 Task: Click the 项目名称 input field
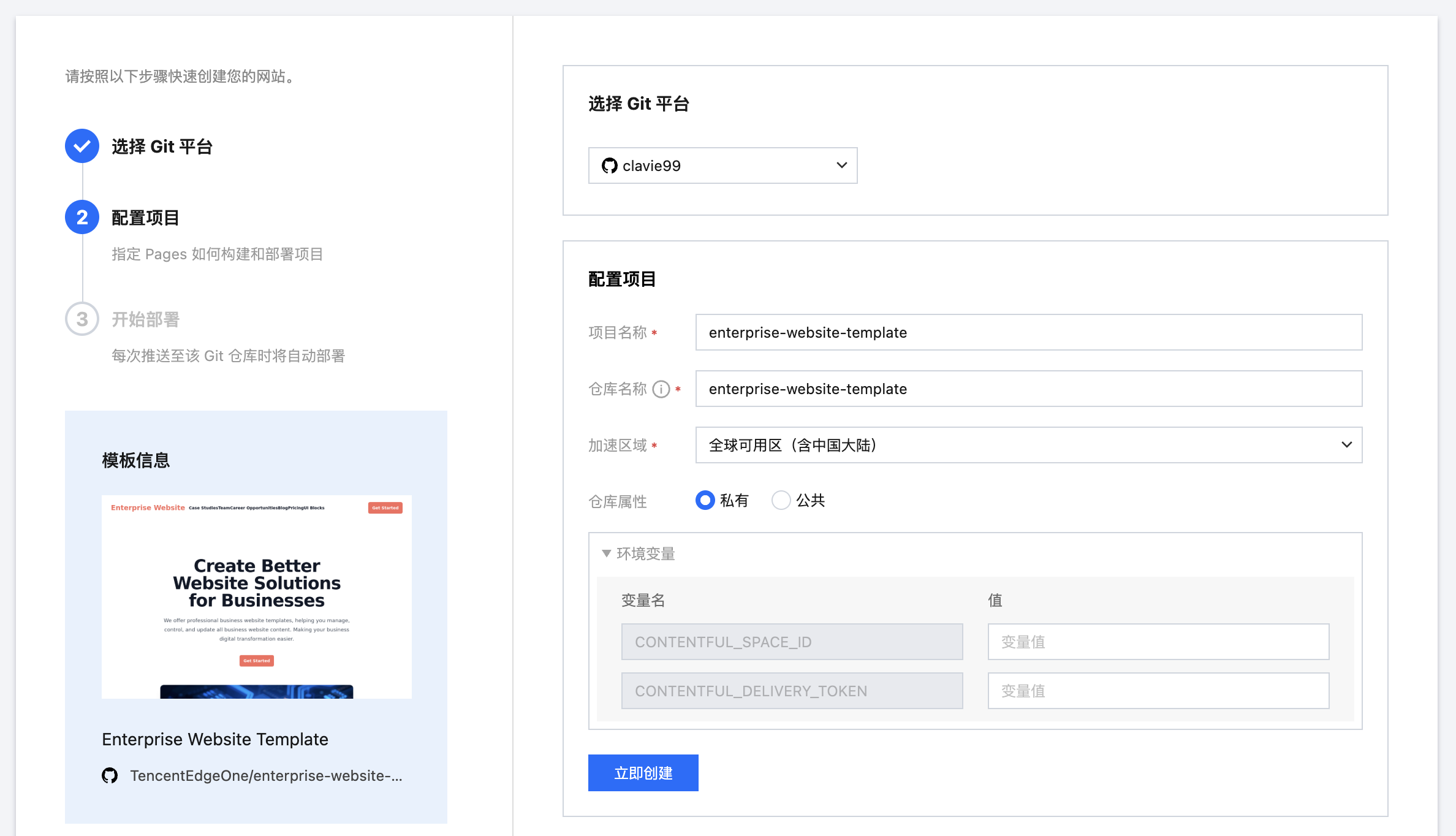(x=1028, y=333)
